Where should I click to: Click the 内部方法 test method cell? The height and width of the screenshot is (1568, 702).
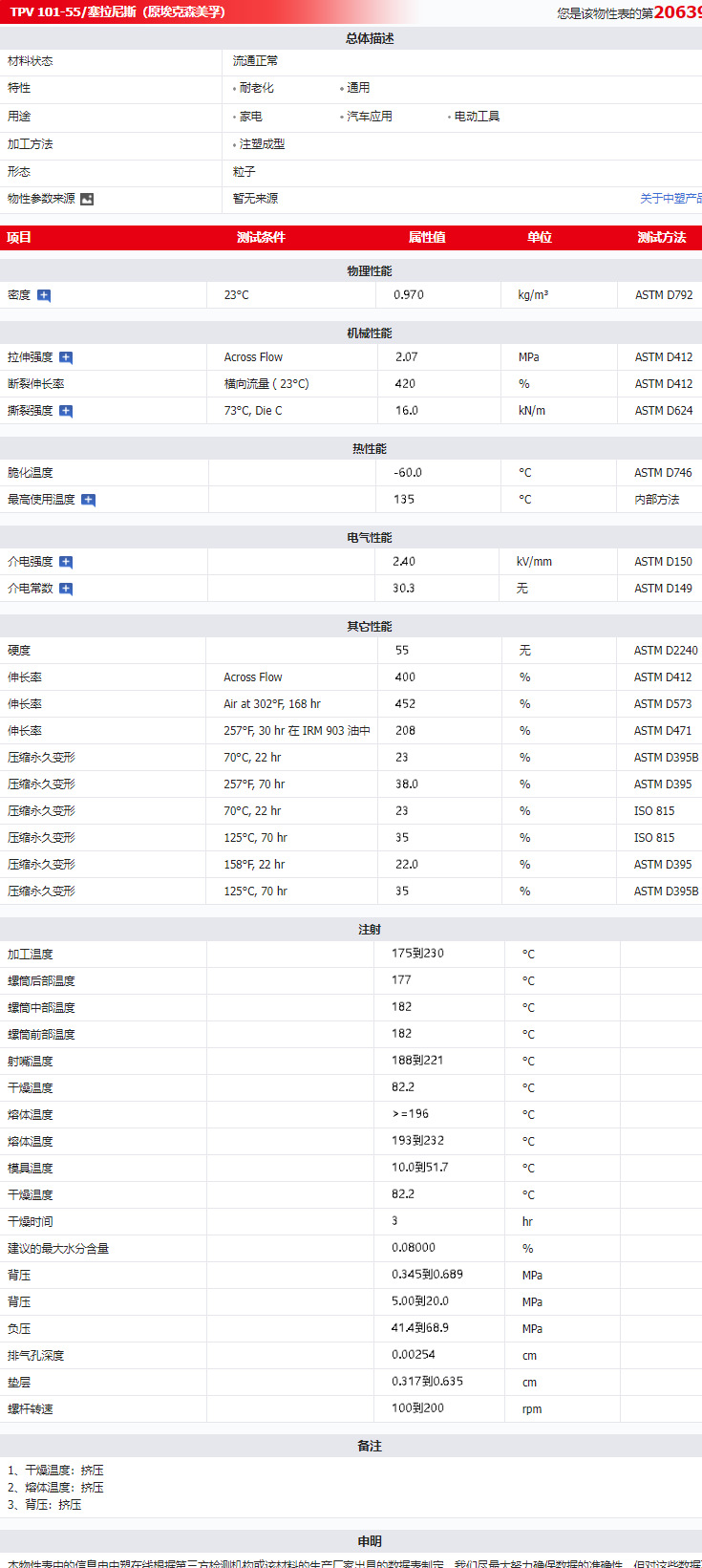pos(657,500)
